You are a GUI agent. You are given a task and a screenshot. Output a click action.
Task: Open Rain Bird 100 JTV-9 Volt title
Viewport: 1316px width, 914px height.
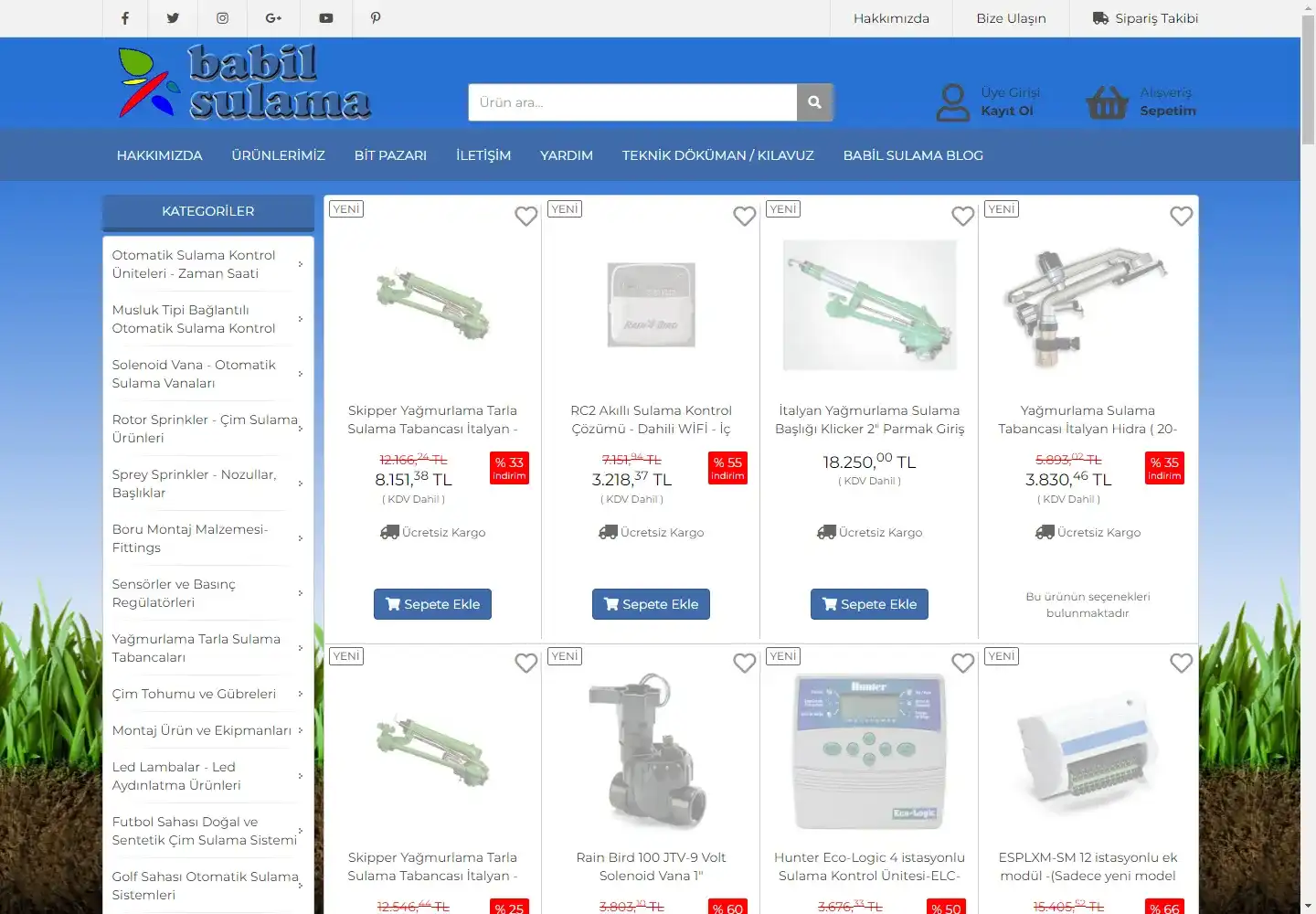[651, 866]
